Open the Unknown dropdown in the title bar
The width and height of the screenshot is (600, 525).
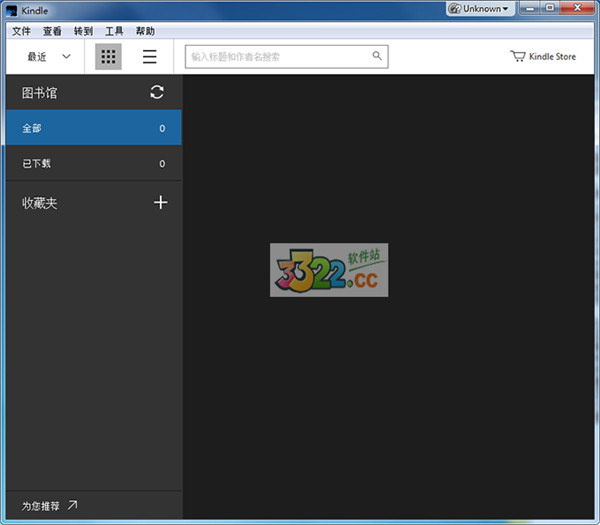pos(478,9)
